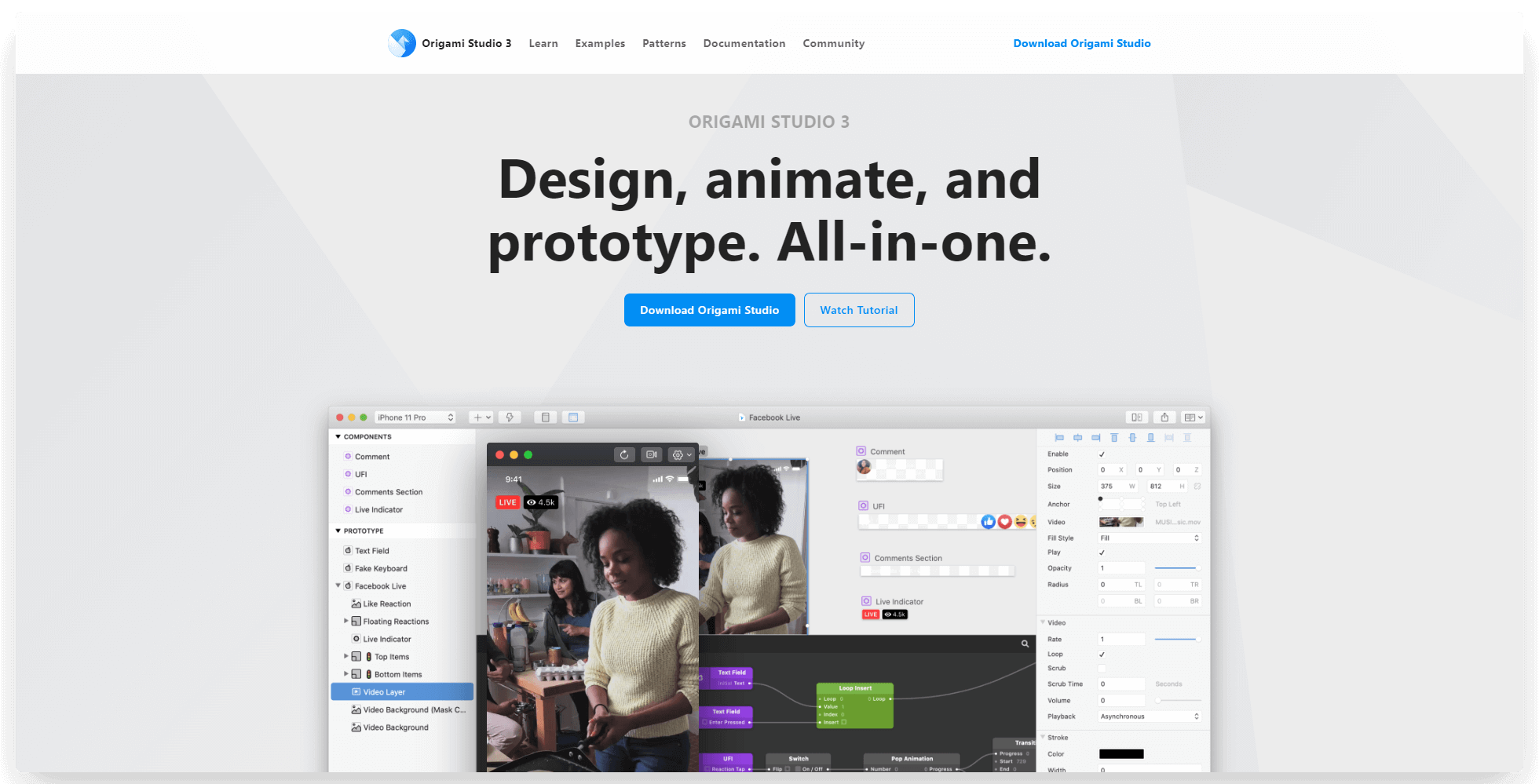Image resolution: width=1539 pixels, height=784 pixels.
Task: Open the Documentation nav item
Action: point(744,43)
